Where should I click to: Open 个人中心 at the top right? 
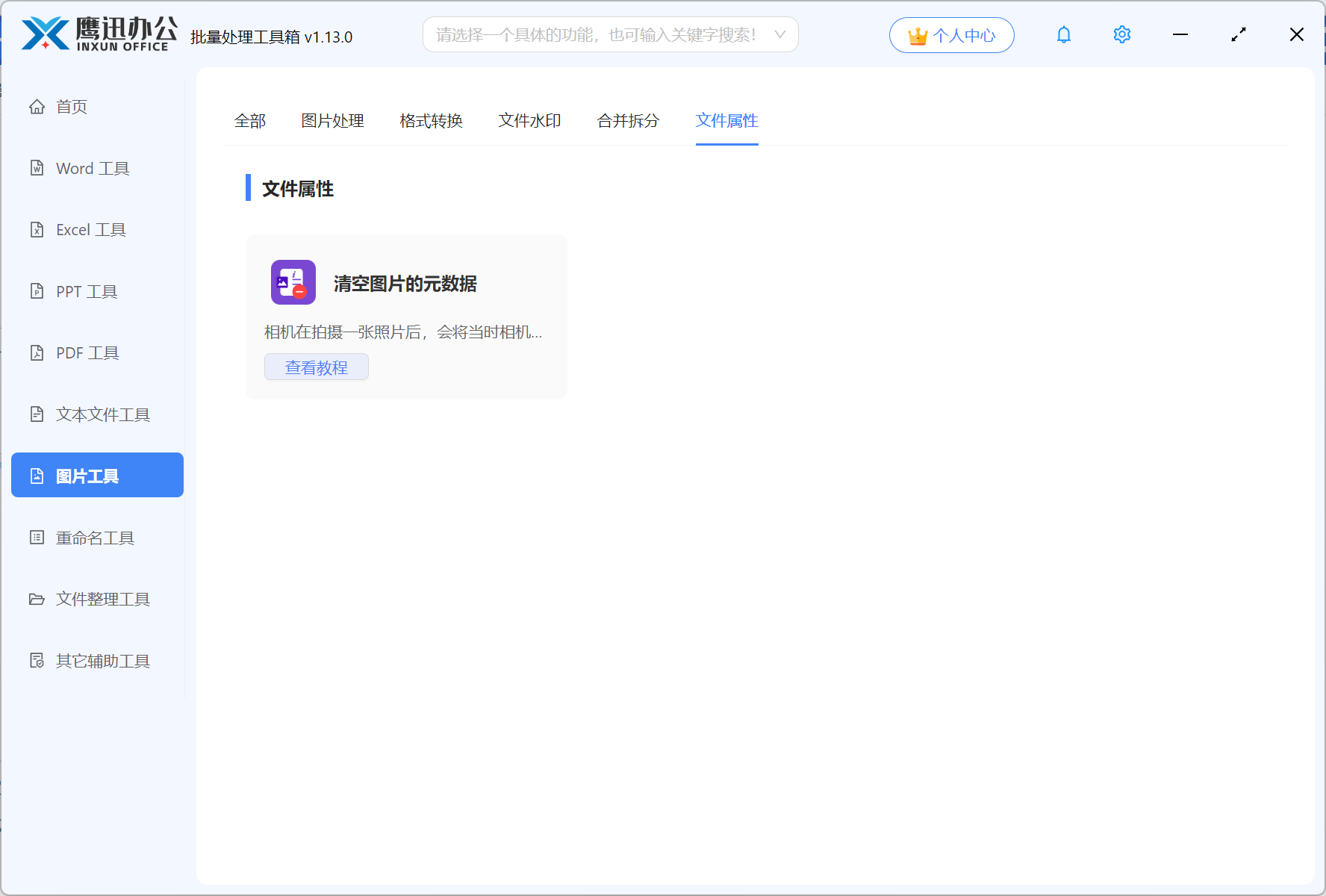(951, 34)
